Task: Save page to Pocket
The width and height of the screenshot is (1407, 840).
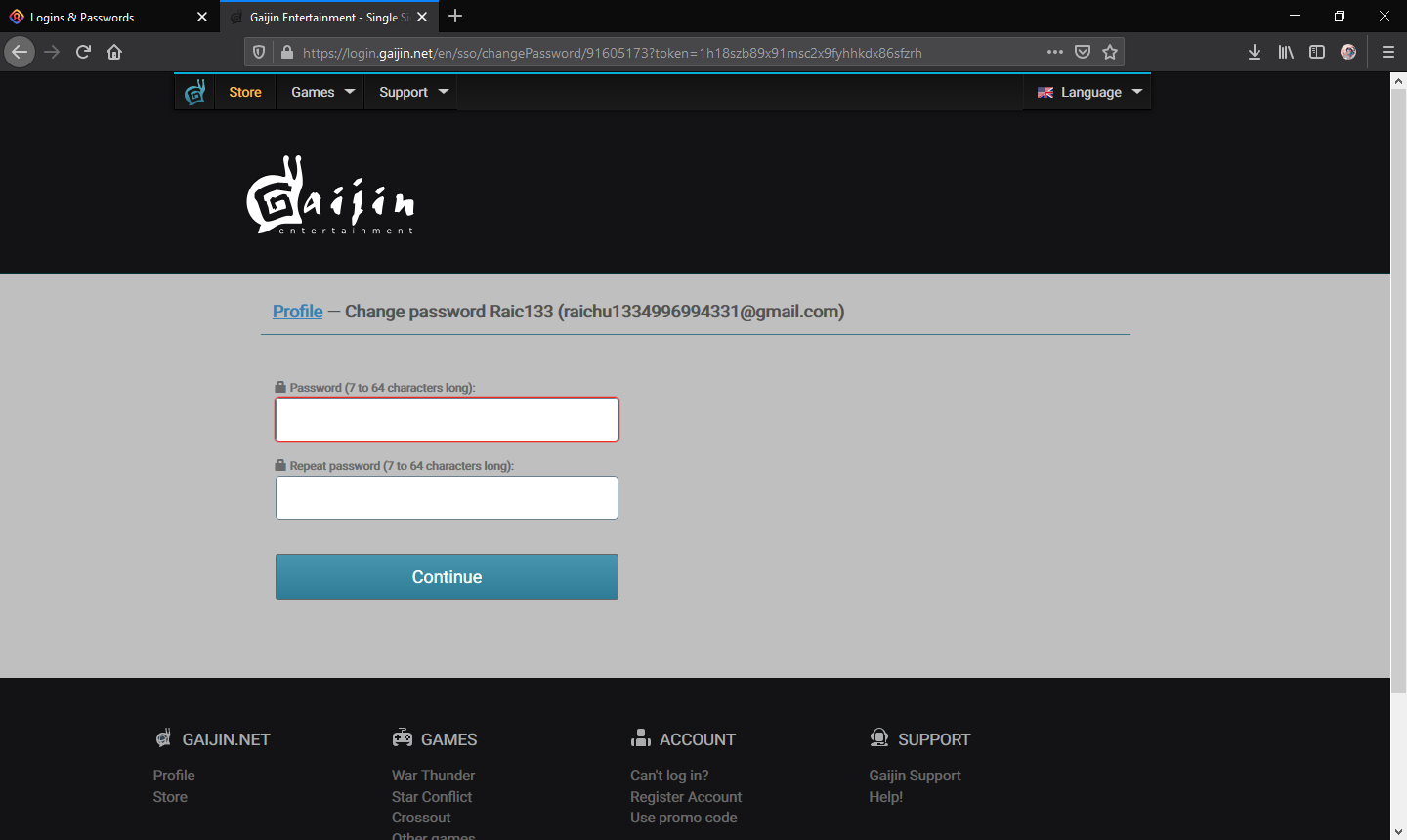Action: [1083, 52]
